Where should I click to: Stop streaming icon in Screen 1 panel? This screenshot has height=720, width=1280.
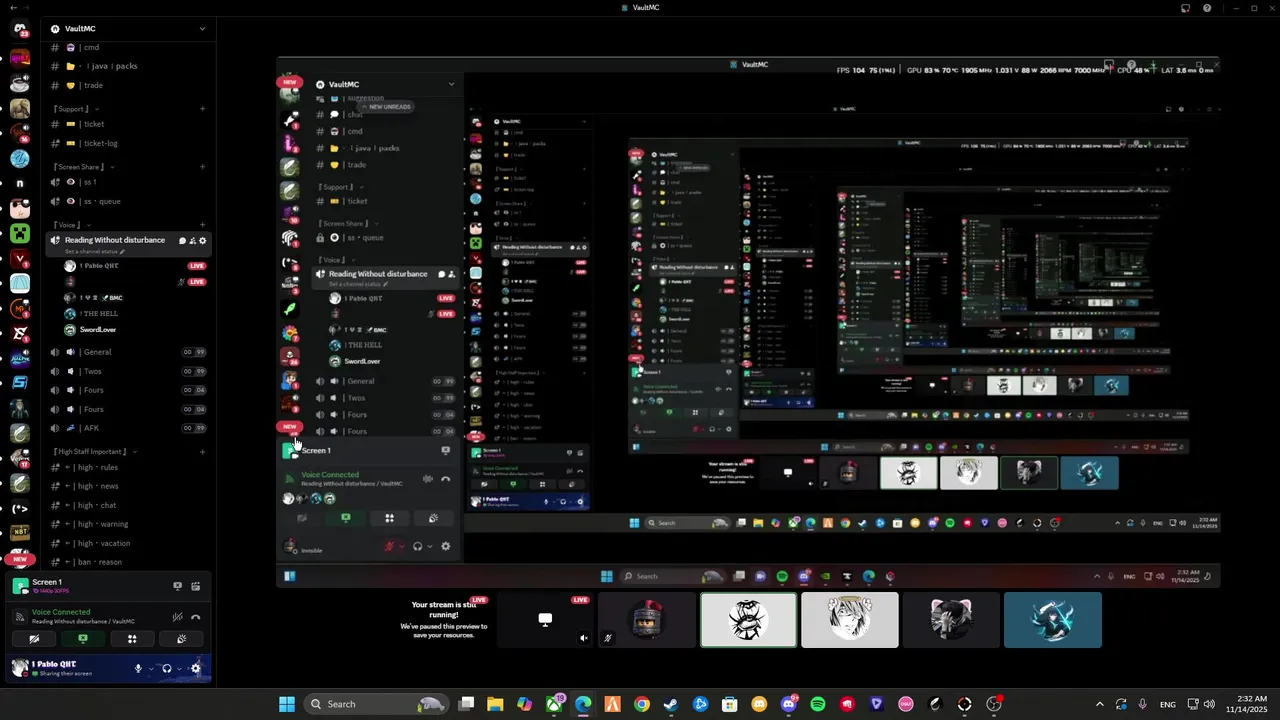point(178,586)
